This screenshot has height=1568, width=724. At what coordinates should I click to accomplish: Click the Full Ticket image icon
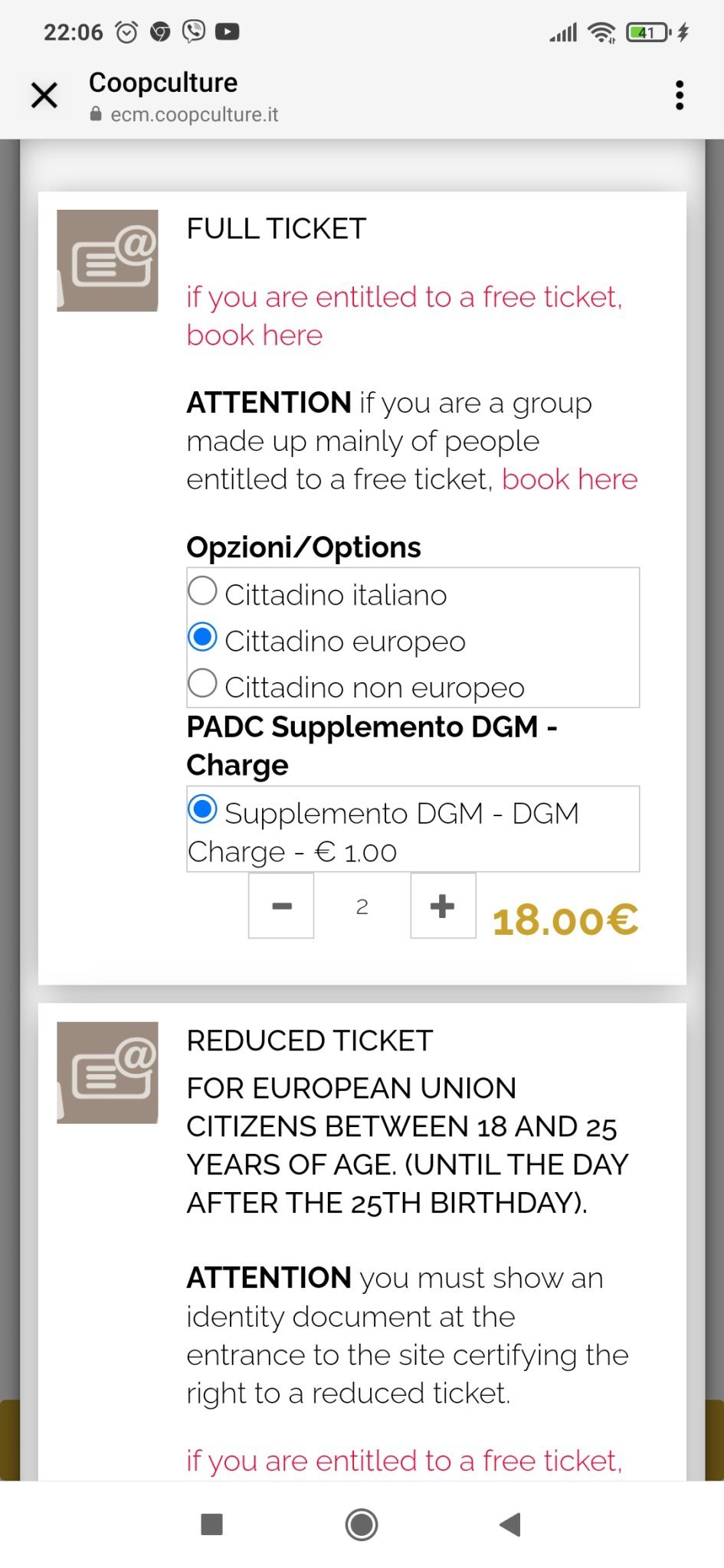tap(107, 260)
